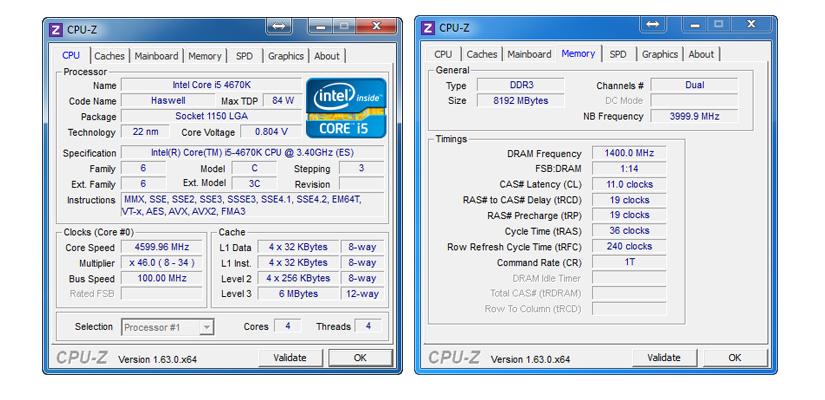
Task: Click the double-arrow button in left window title bar
Action: [279, 26]
